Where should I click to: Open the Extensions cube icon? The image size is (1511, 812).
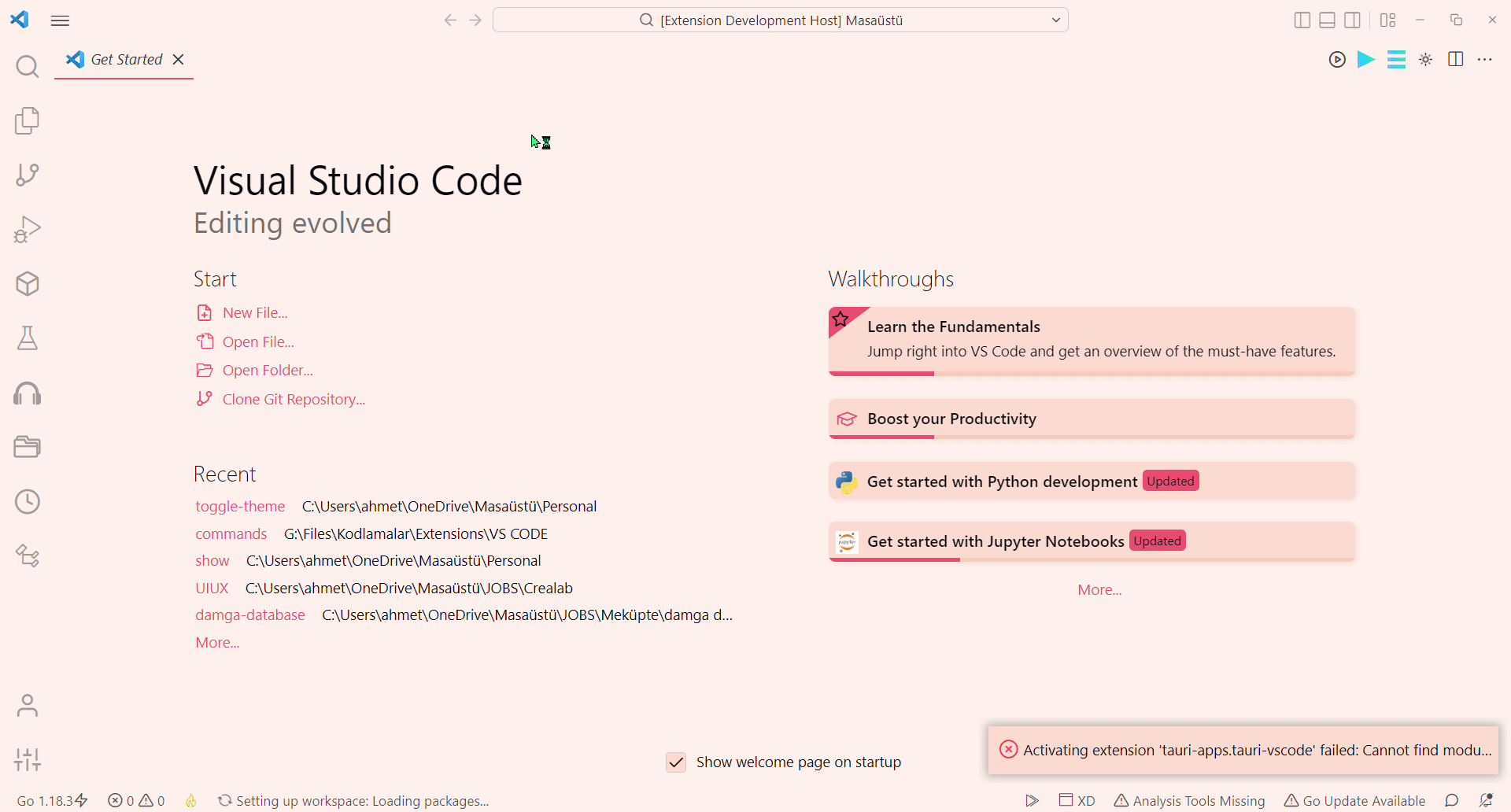tap(28, 283)
